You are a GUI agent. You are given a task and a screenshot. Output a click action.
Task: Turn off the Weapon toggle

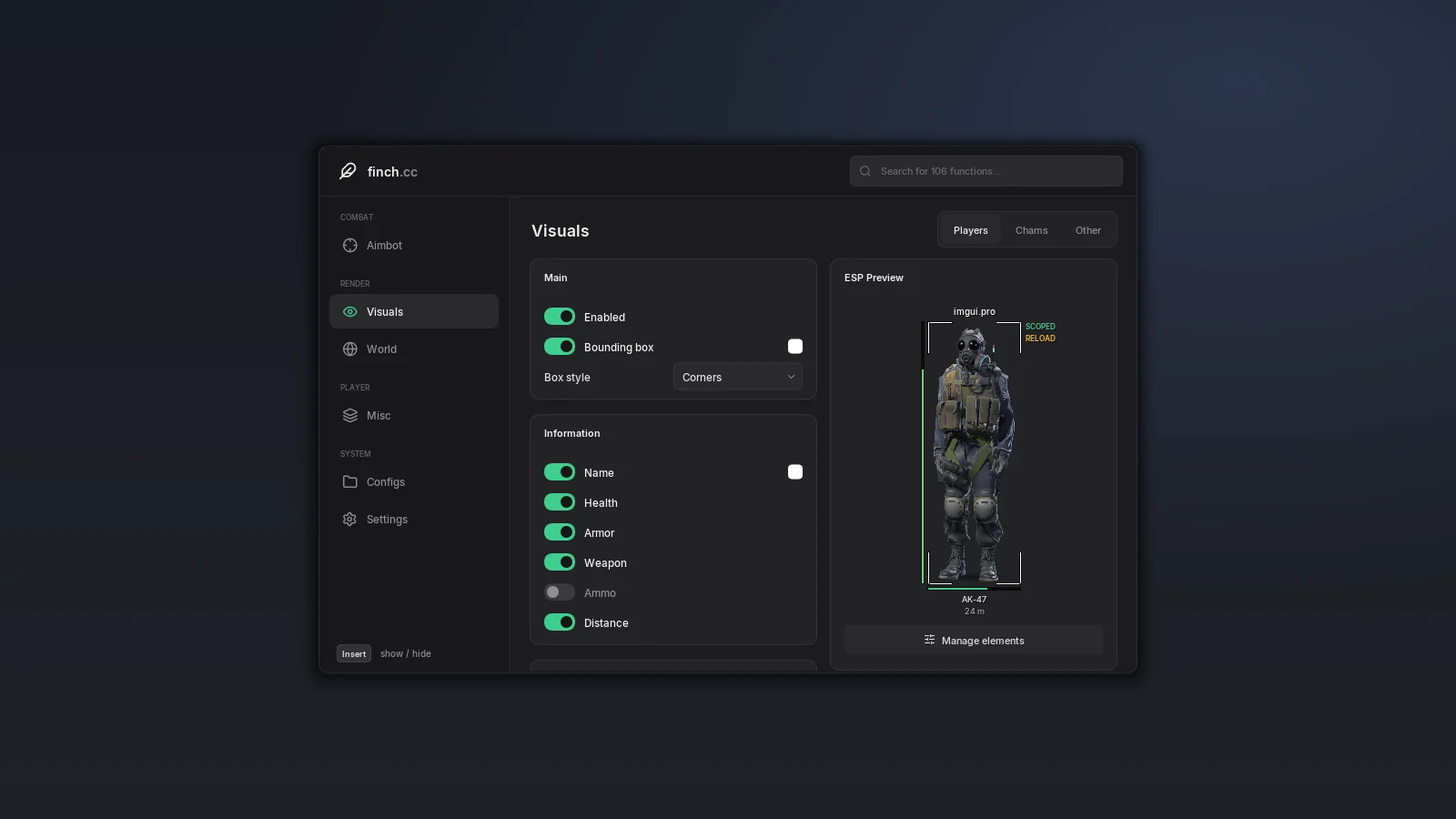(x=560, y=562)
